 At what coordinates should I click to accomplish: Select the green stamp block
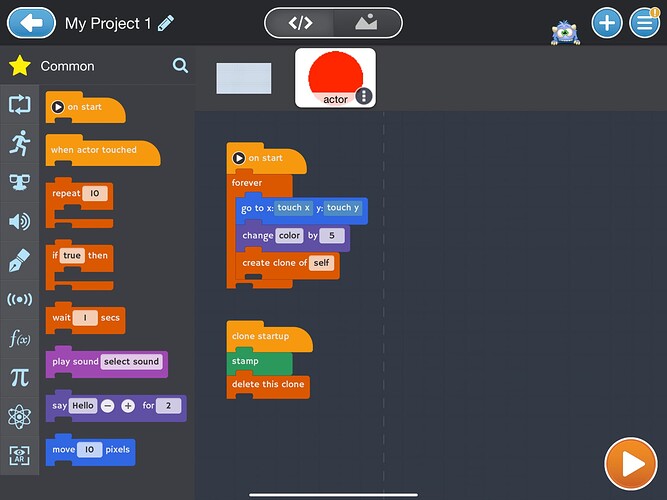coord(259,362)
